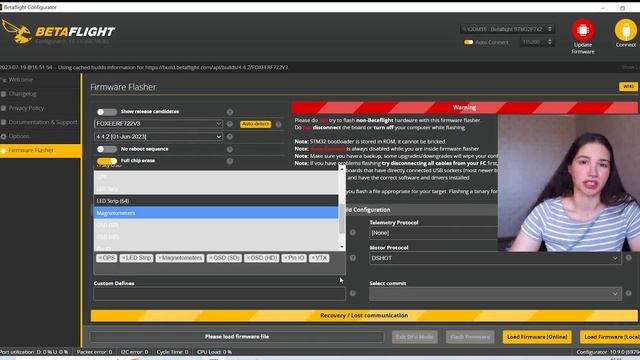Open help icon beside Custom Defines field
Viewport: 640px width, 360px height.
pos(353,293)
